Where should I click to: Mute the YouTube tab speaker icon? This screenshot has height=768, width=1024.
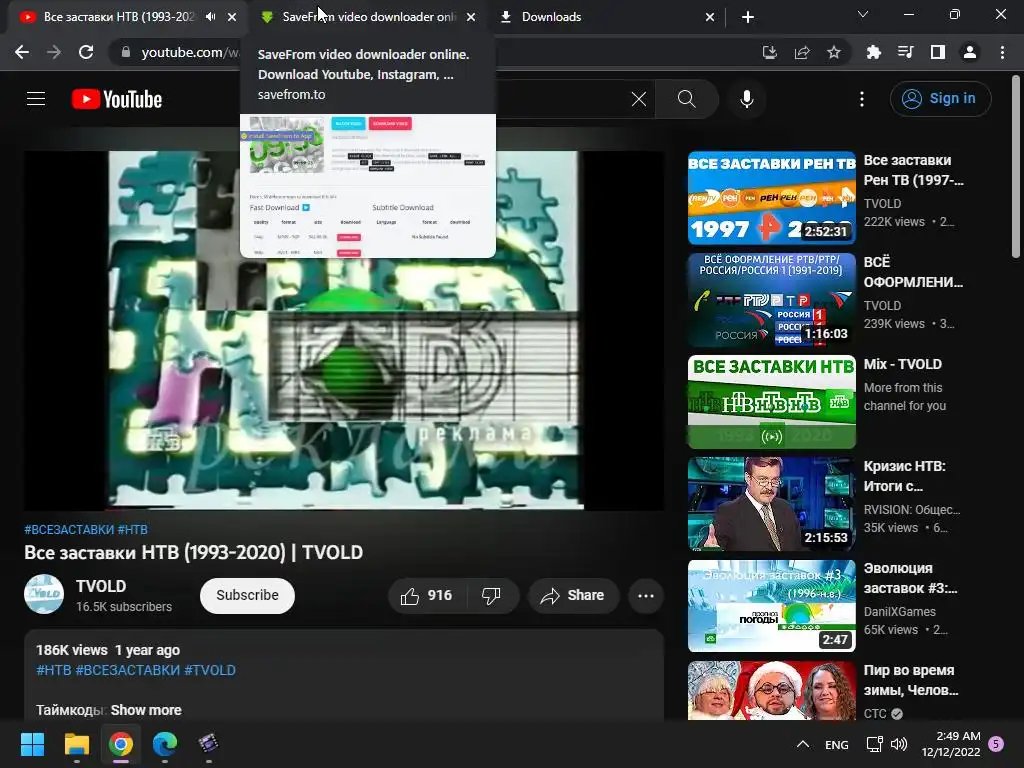point(210,17)
